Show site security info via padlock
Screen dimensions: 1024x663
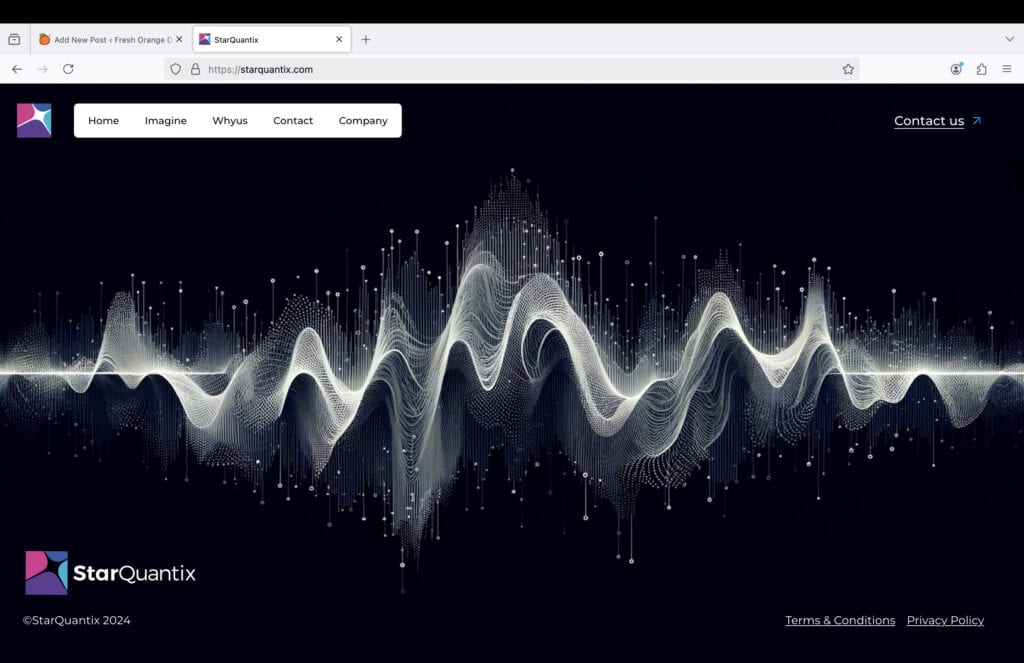click(195, 69)
